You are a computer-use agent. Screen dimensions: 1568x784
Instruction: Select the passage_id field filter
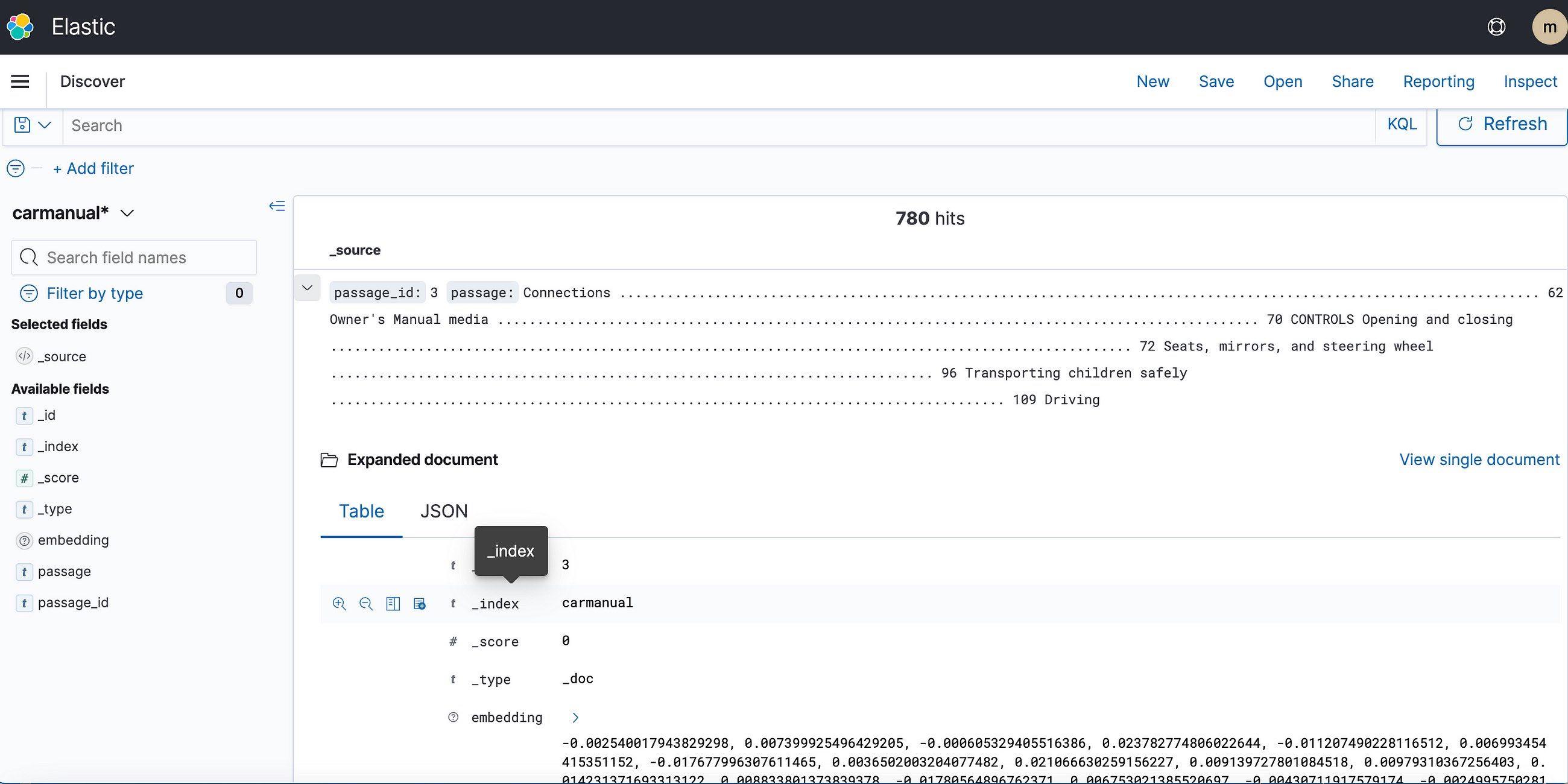click(x=72, y=602)
